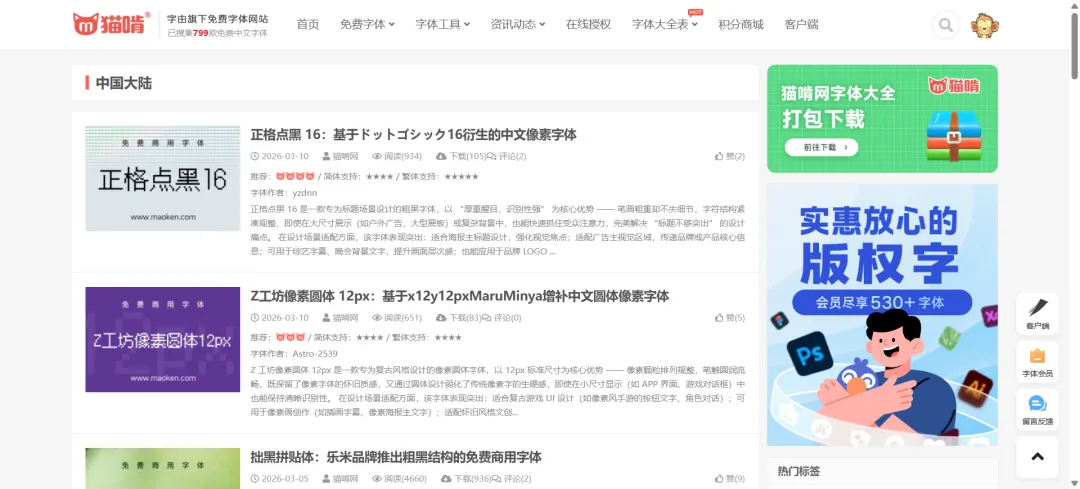The height and width of the screenshot is (489, 1080).
Task: Click 字体作者：Astro-2539 text
Action: coord(294,354)
